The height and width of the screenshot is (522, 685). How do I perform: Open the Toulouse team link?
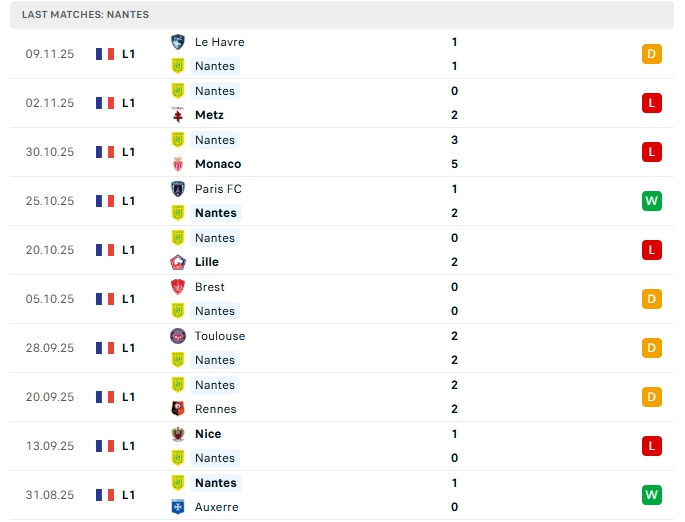tap(220, 336)
